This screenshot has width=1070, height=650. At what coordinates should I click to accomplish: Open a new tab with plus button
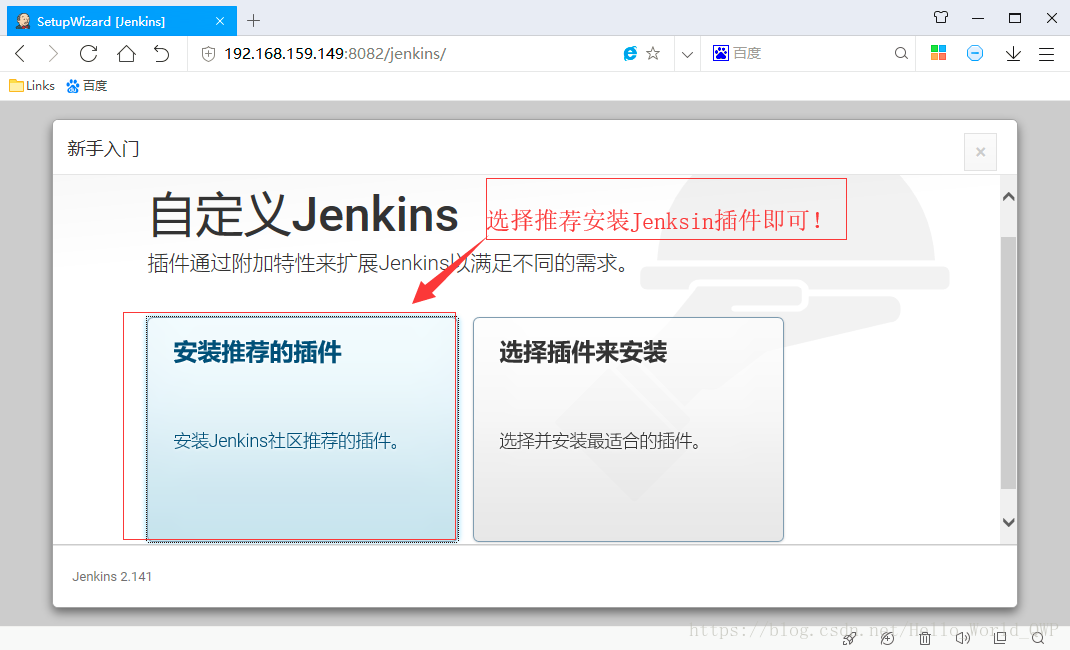point(253,21)
